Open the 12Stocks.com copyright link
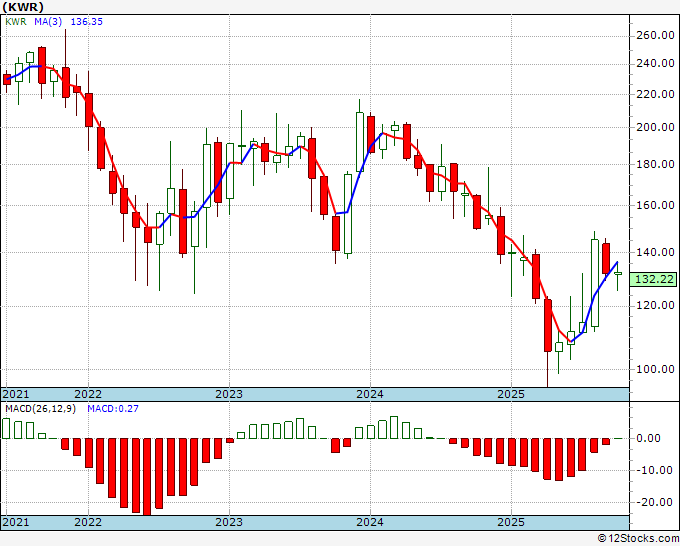 [638, 539]
